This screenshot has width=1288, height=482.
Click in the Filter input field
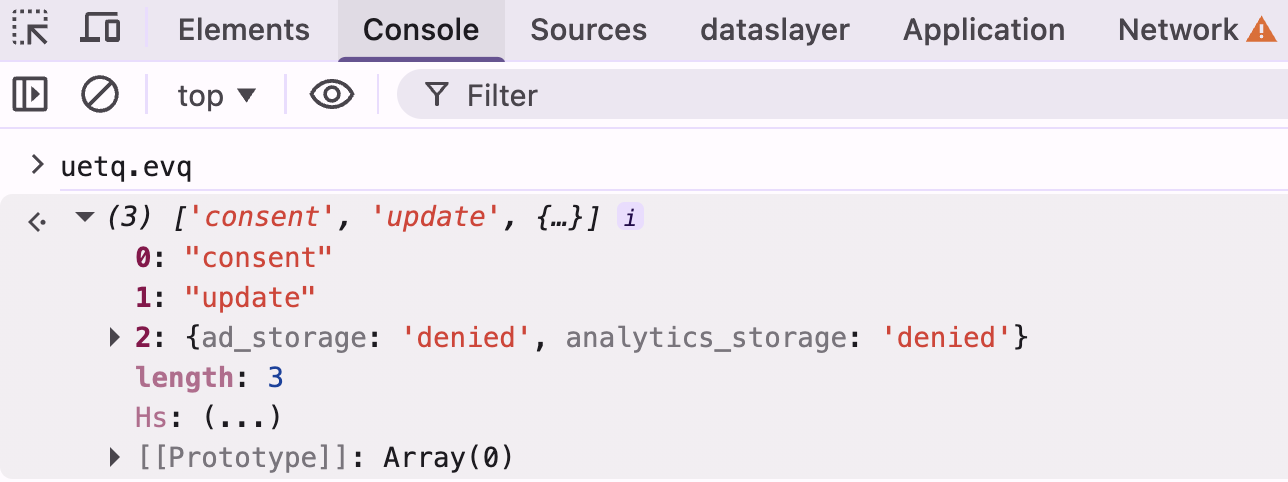[842, 95]
